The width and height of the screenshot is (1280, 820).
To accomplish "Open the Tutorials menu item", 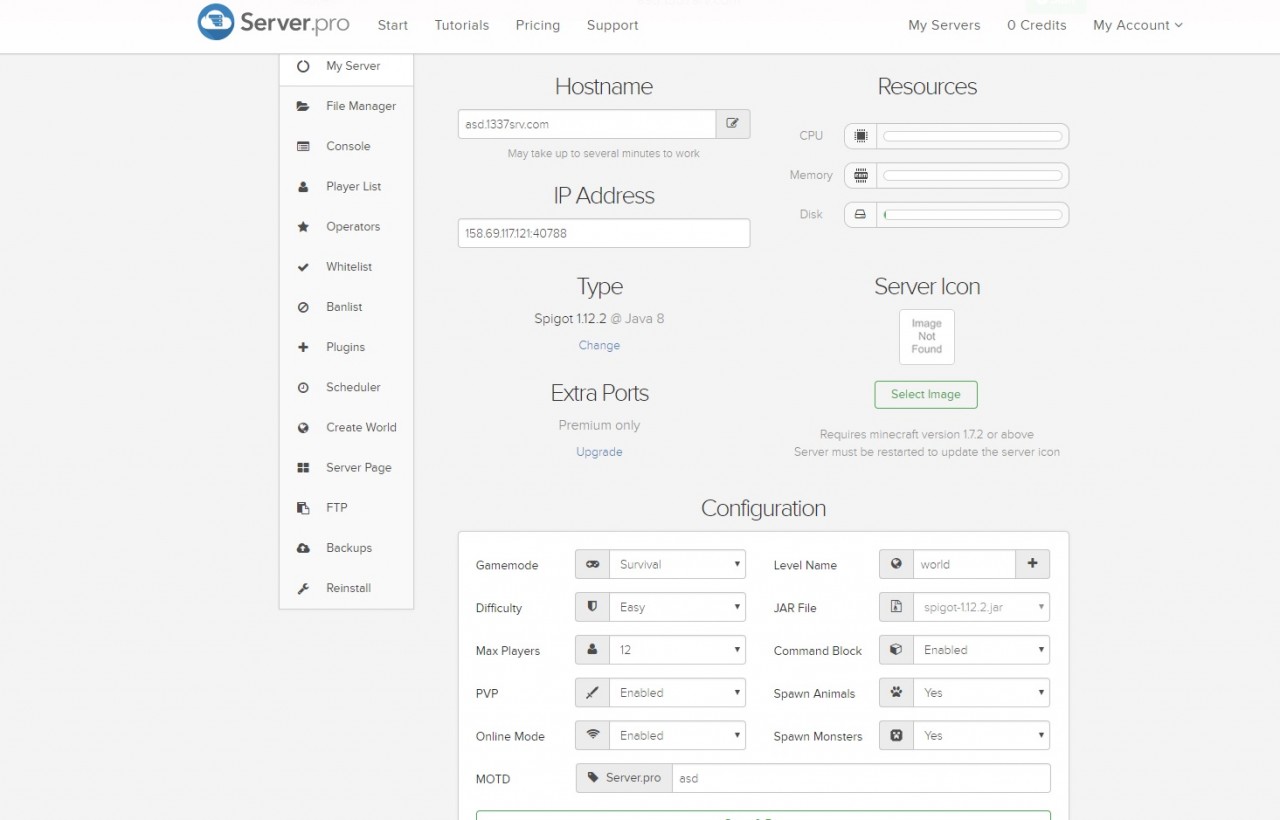I will (x=462, y=25).
